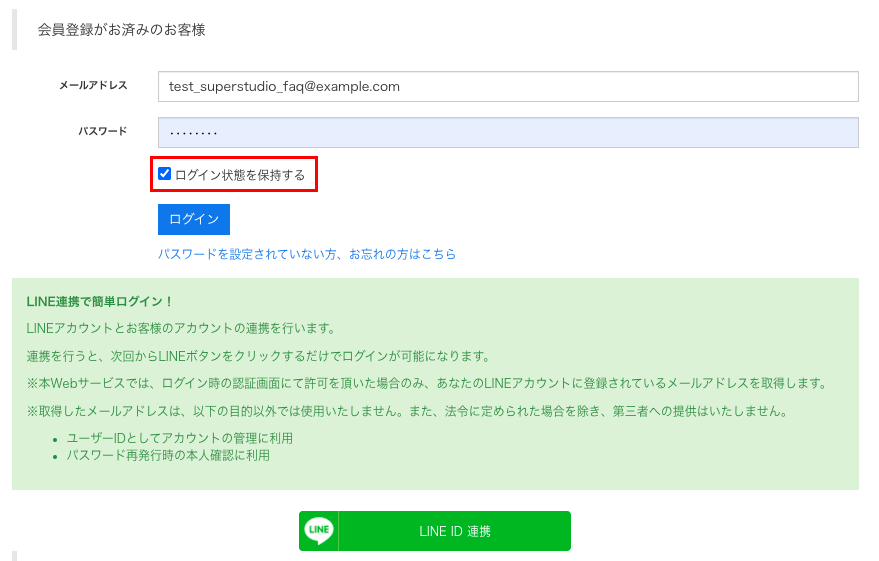Click the email address input field
The image size is (879, 561).
pos(508,86)
